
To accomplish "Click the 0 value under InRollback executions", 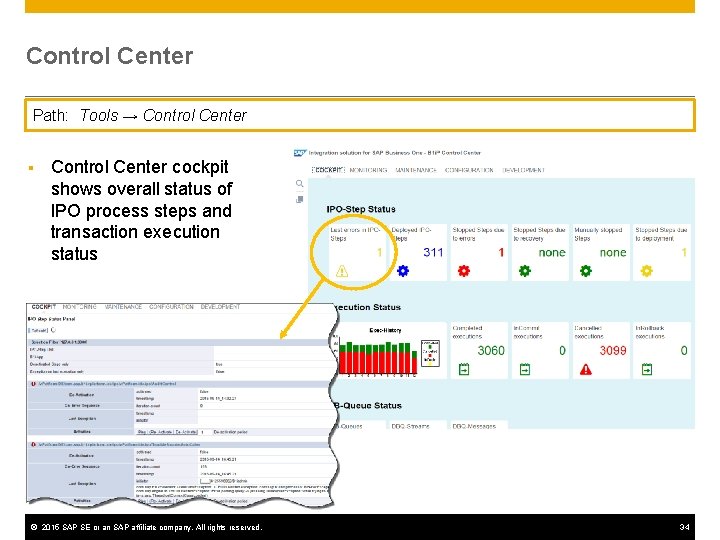I will coord(684,351).
